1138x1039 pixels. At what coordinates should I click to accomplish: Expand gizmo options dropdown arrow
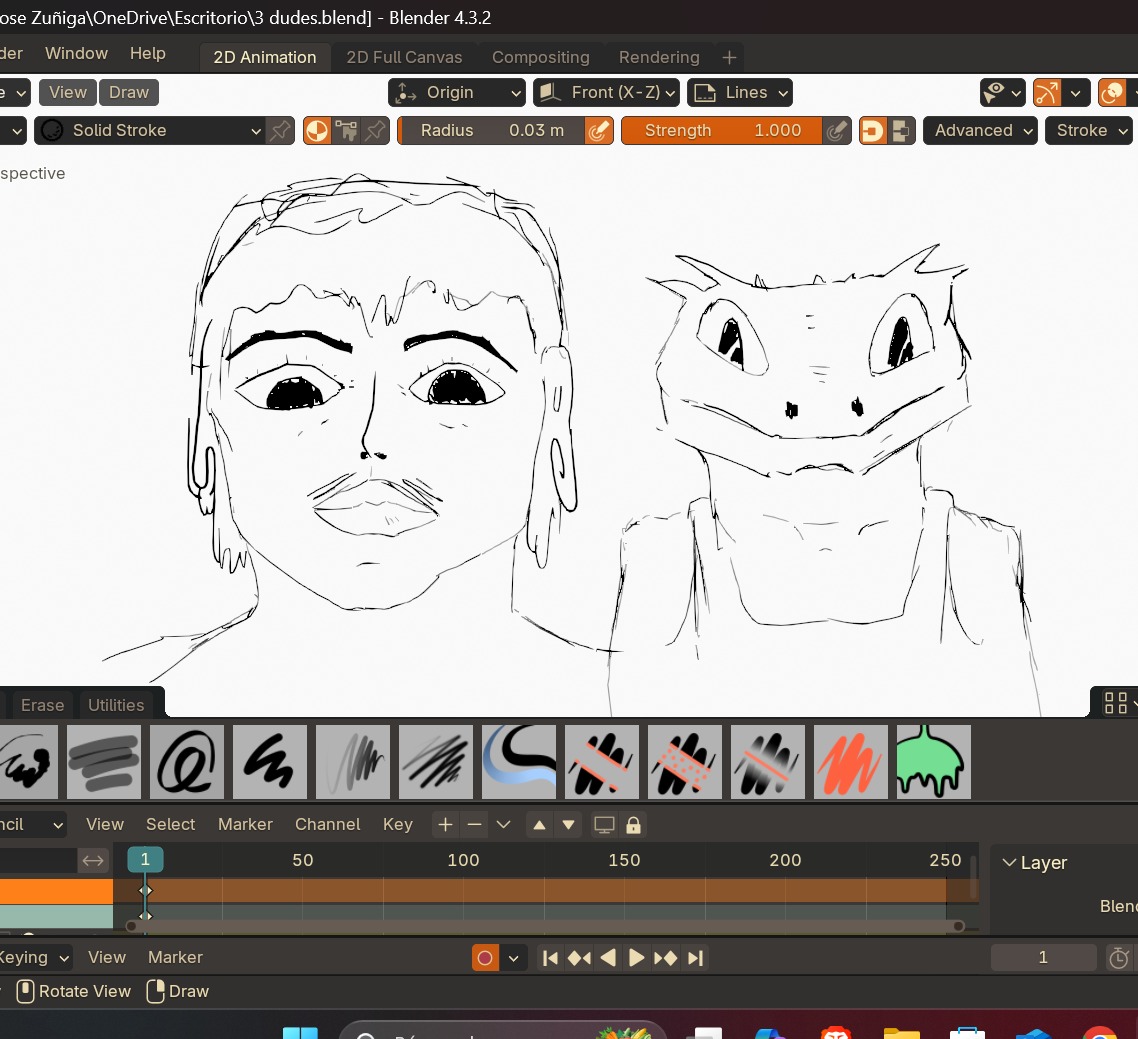1076,93
